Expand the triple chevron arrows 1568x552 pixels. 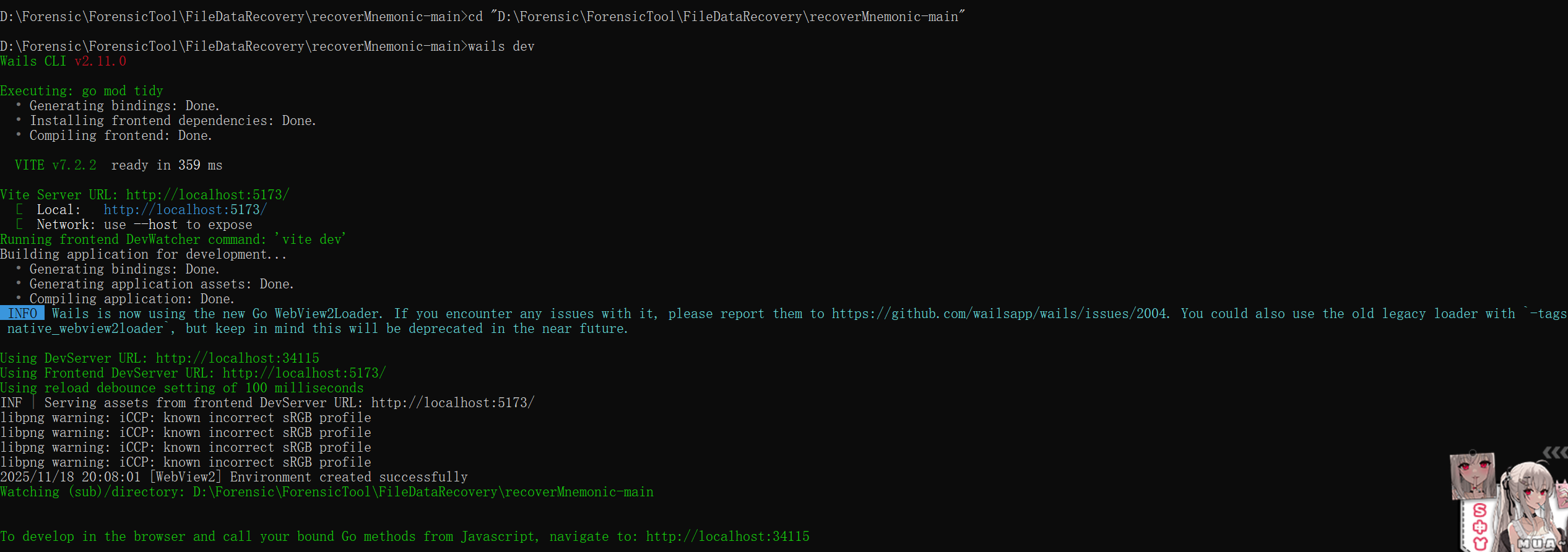[1554, 454]
